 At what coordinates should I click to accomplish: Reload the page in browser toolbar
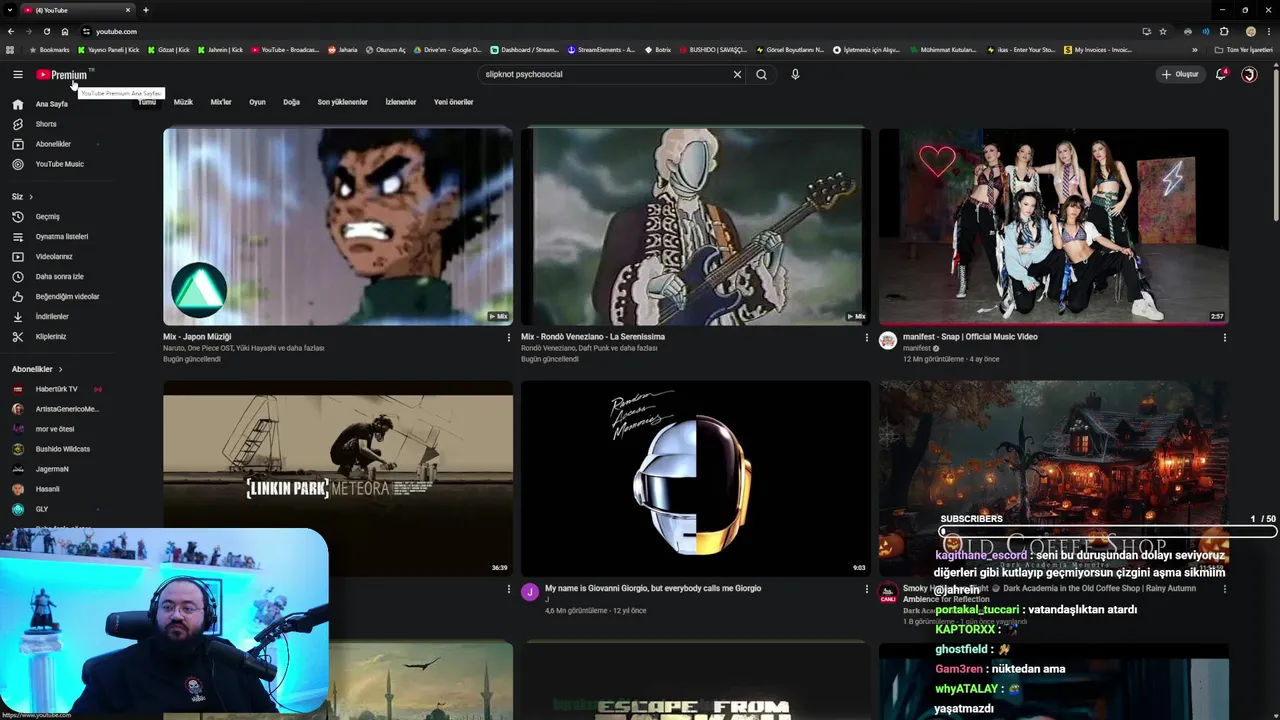pyautogui.click(x=46, y=31)
